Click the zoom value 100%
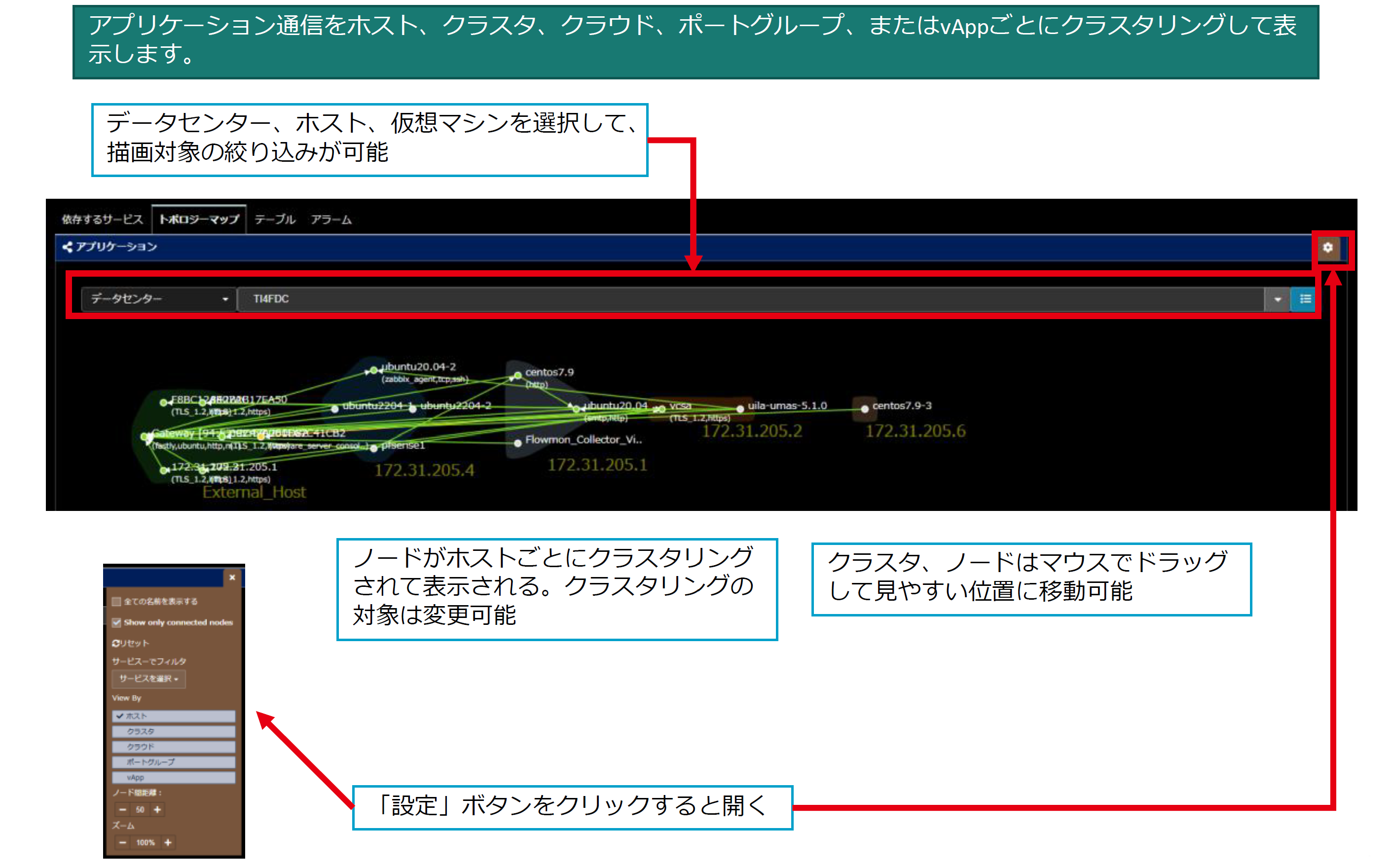1393x868 pixels. [x=146, y=843]
